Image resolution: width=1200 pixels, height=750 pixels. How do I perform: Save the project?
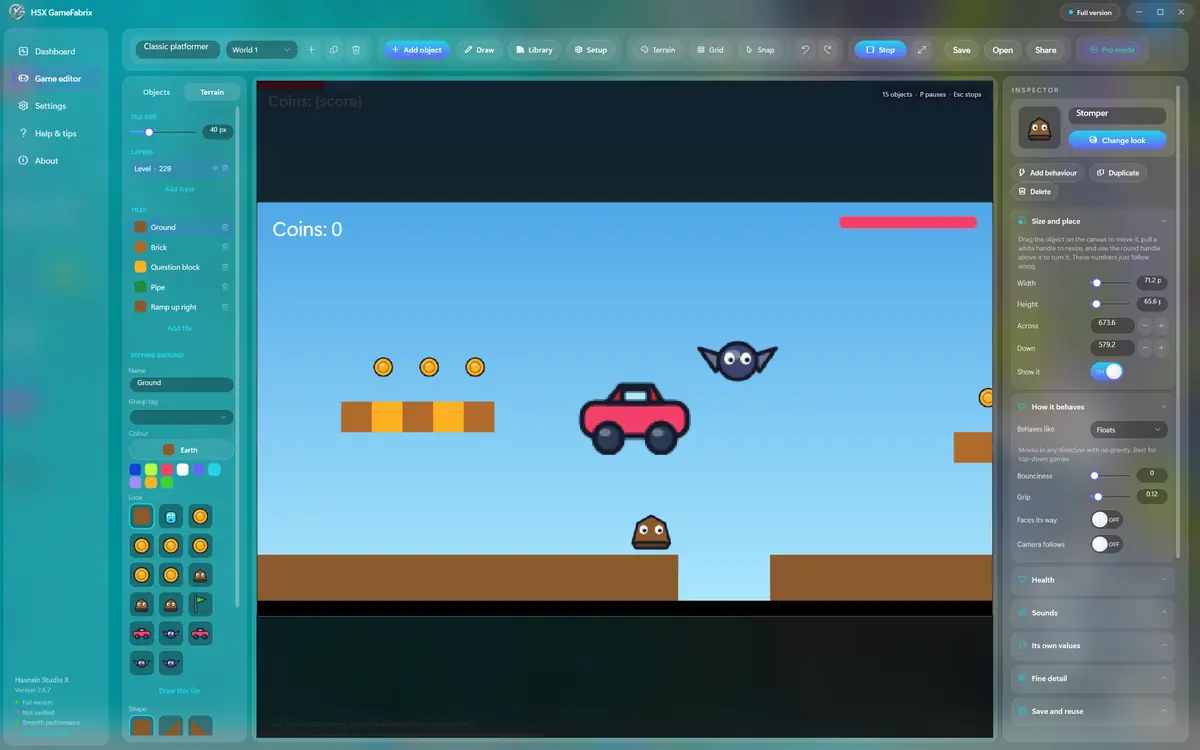(961, 49)
